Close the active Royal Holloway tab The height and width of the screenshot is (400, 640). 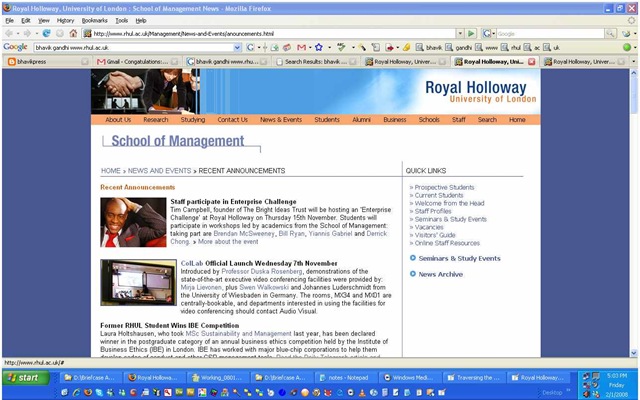tap(531, 62)
